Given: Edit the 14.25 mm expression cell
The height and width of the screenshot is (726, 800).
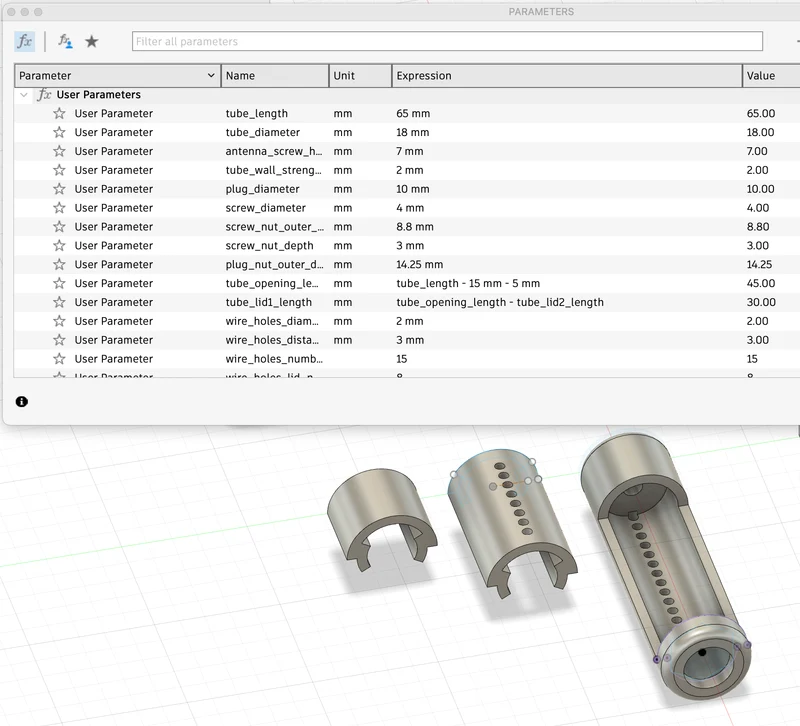Looking at the screenshot, I should point(419,264).
